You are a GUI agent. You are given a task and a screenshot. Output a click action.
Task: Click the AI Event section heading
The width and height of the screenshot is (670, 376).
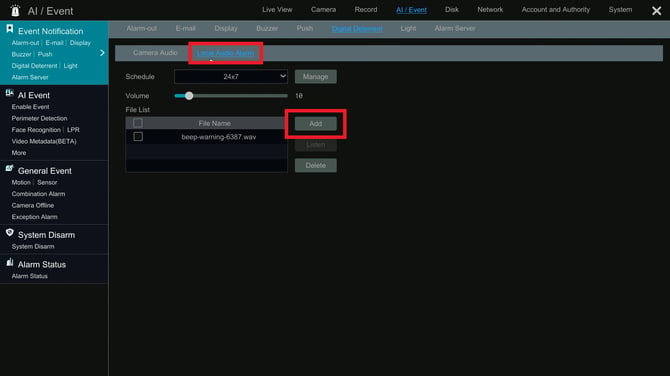tap(34, 95)
